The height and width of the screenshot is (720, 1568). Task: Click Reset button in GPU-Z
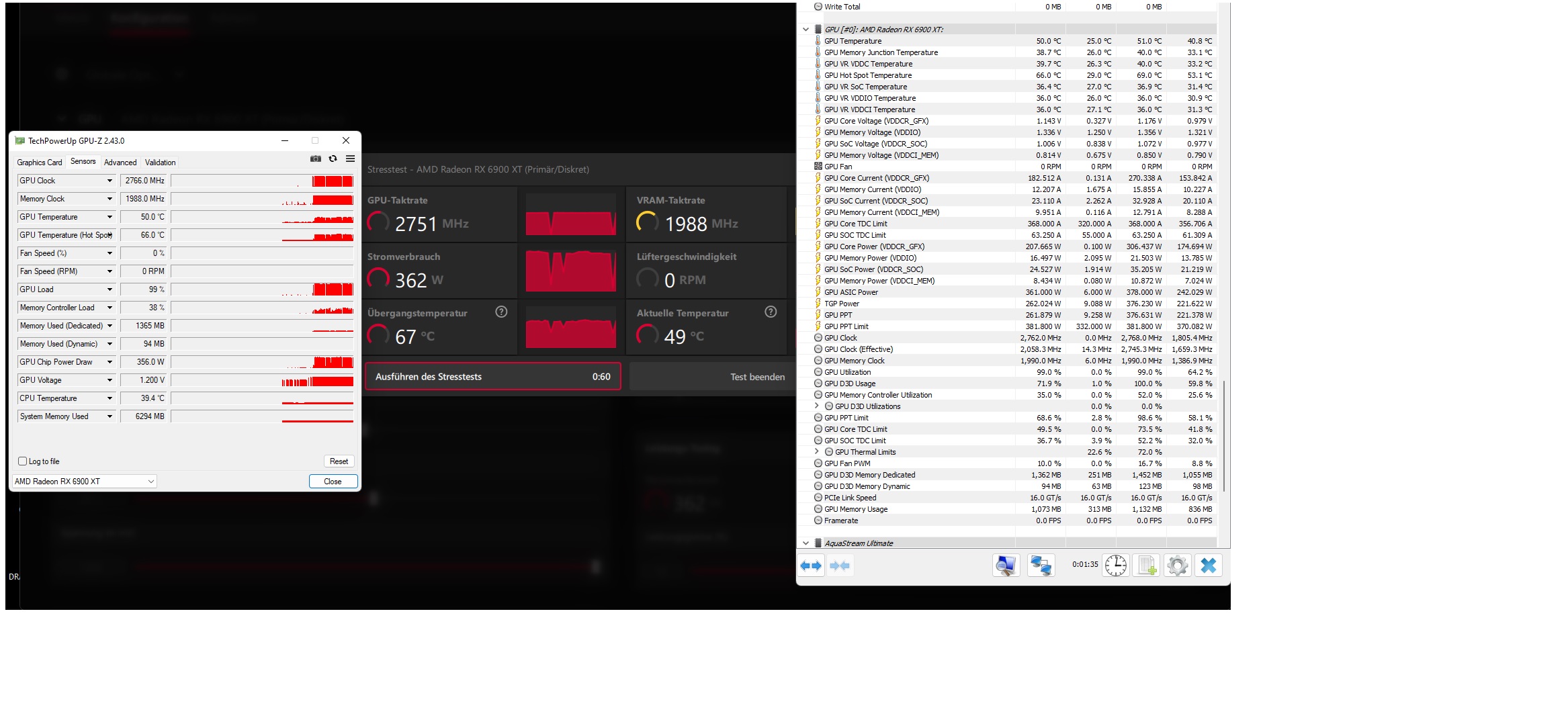[x=339, y=461]
